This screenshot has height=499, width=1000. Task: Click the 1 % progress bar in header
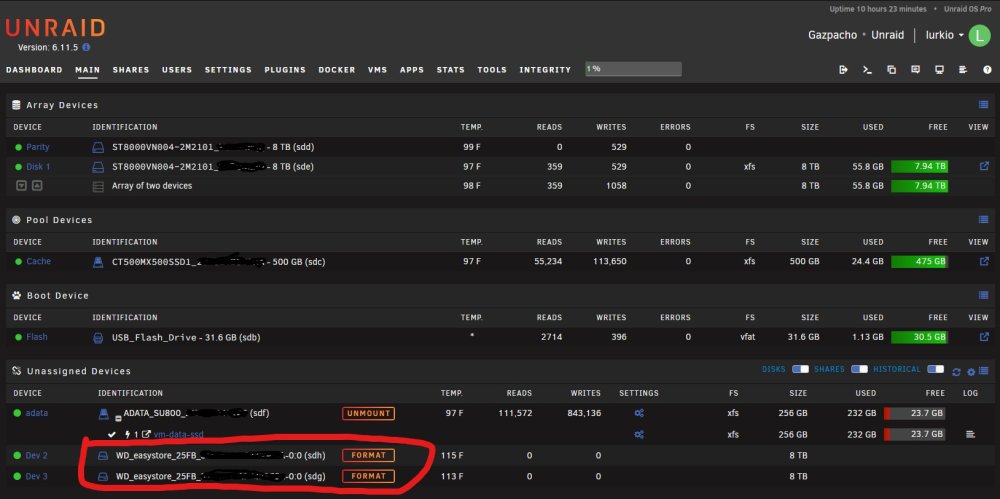point(633,69)
